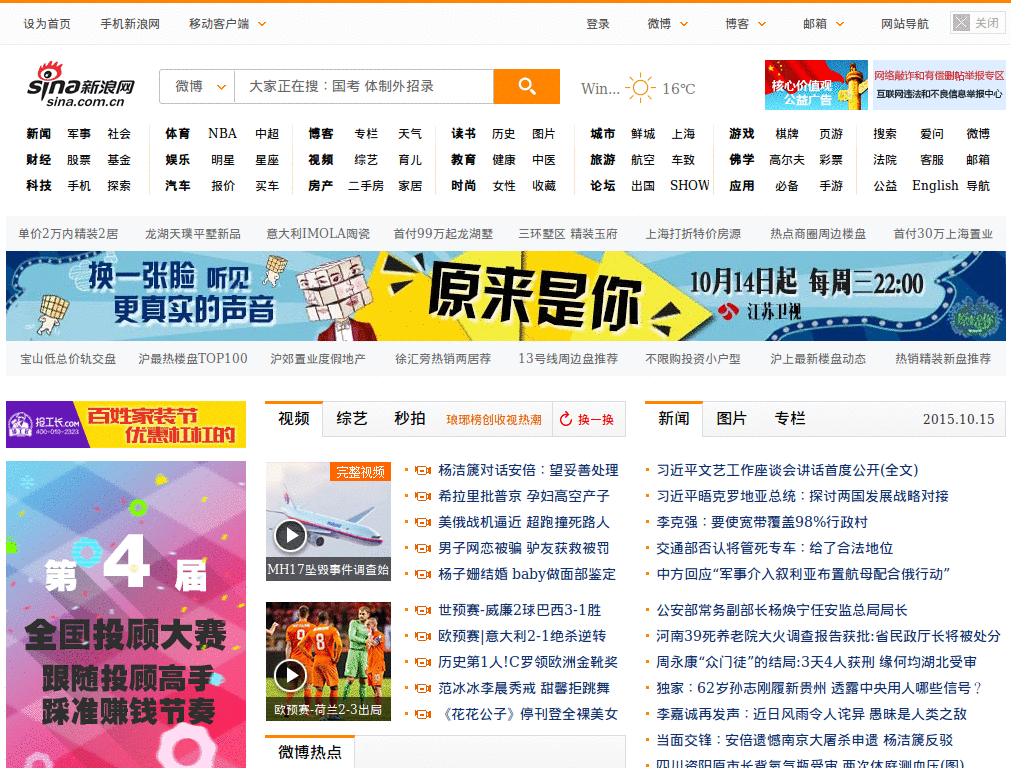Open the 核心价值观 公益广告 banner
1024x768 pixels.
[816, 85]
